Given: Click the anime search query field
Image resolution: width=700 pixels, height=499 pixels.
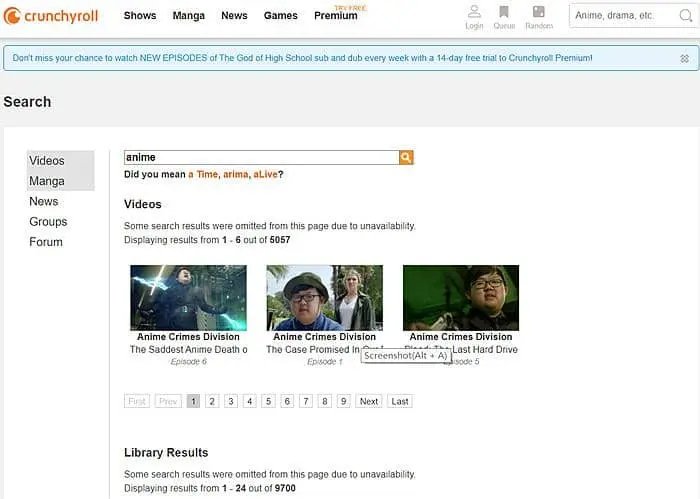Looking at the screenshot, I should (x=262, y=157).
